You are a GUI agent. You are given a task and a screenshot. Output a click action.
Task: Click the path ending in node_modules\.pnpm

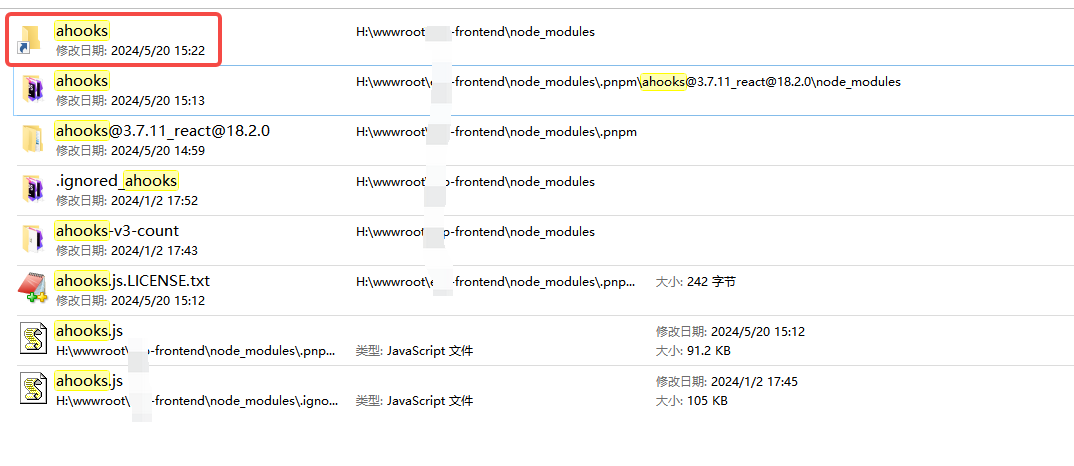pyautogui.click(x=497, y=132)
